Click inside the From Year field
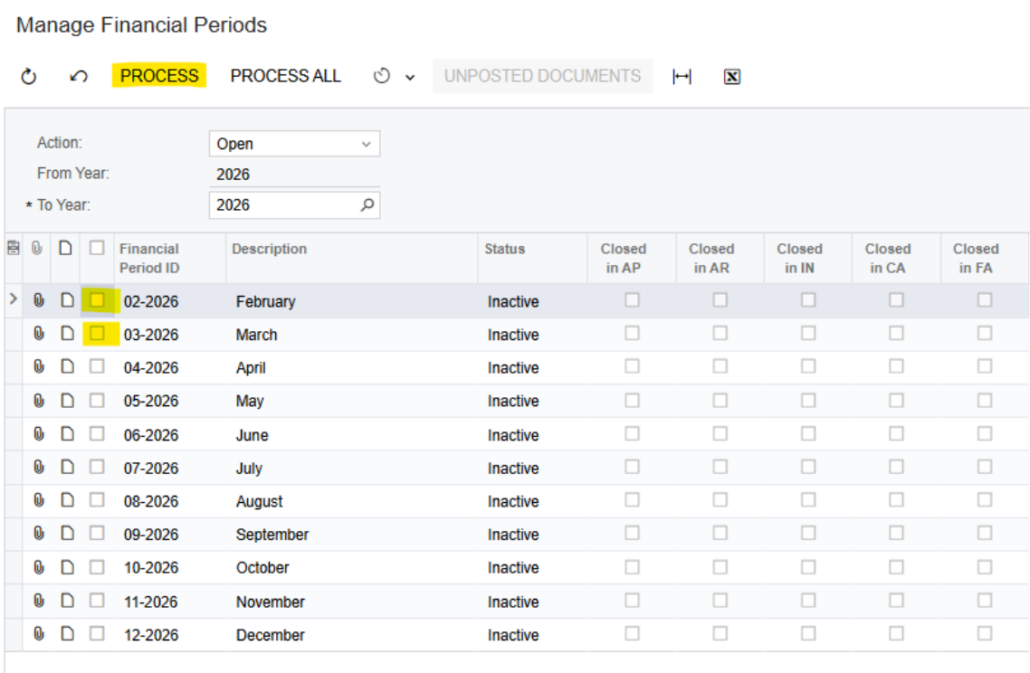 [x=280, y=173]
